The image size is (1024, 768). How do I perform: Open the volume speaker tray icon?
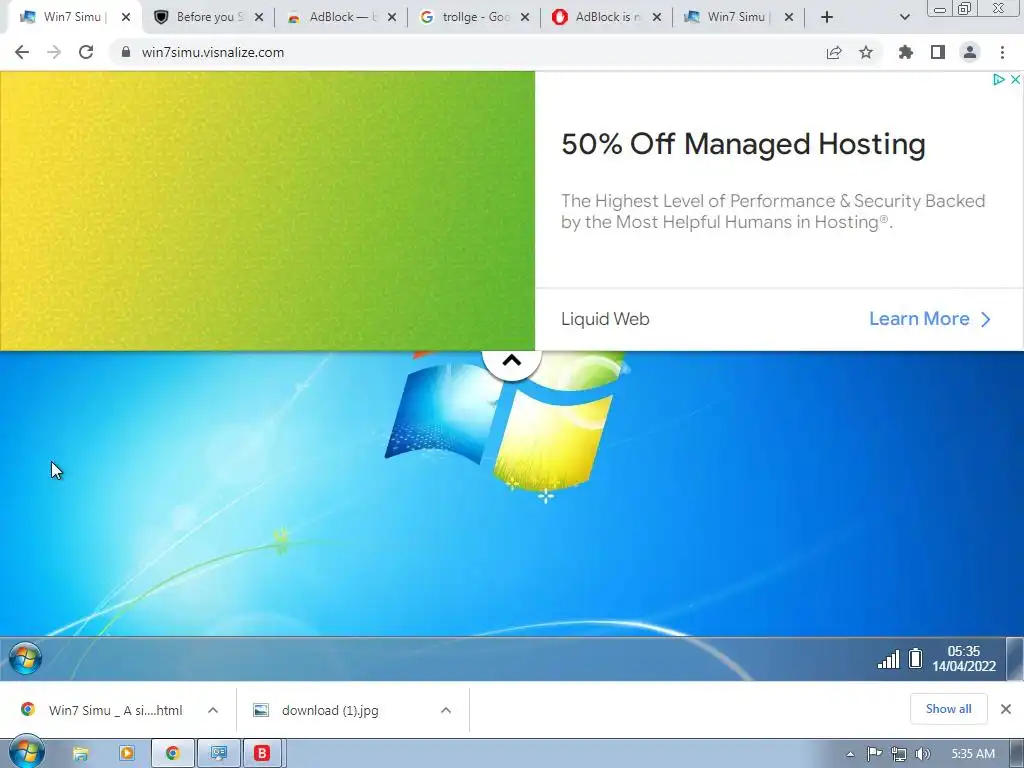coord(922,754)
